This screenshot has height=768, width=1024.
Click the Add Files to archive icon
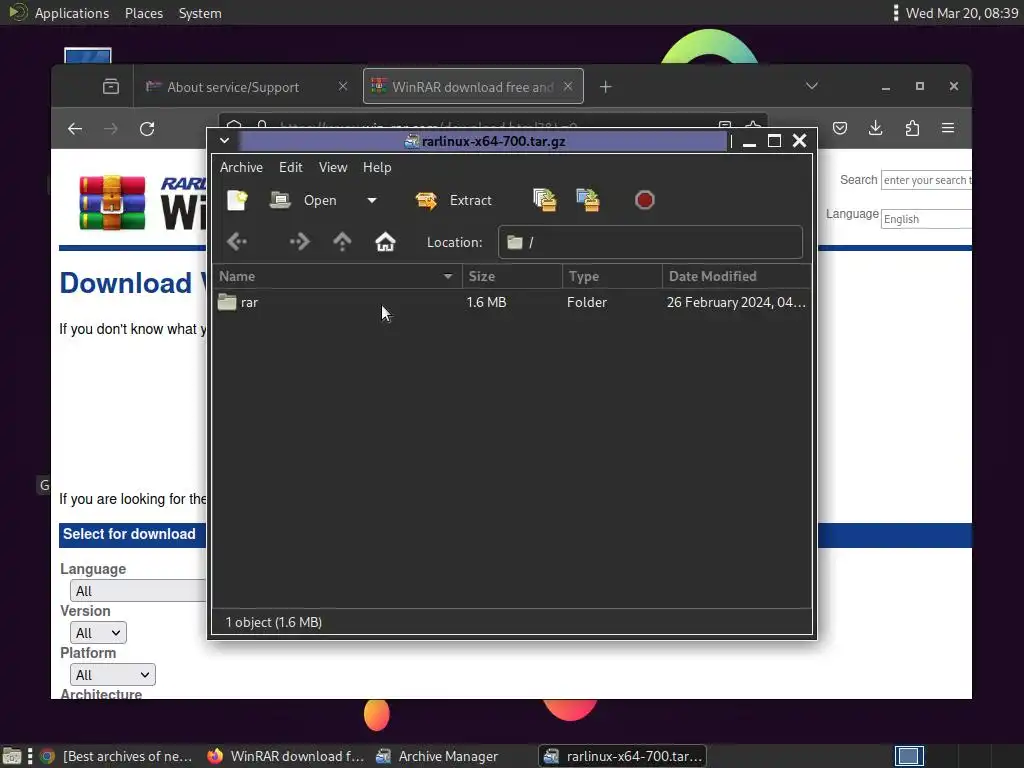[x=545, y=200]
